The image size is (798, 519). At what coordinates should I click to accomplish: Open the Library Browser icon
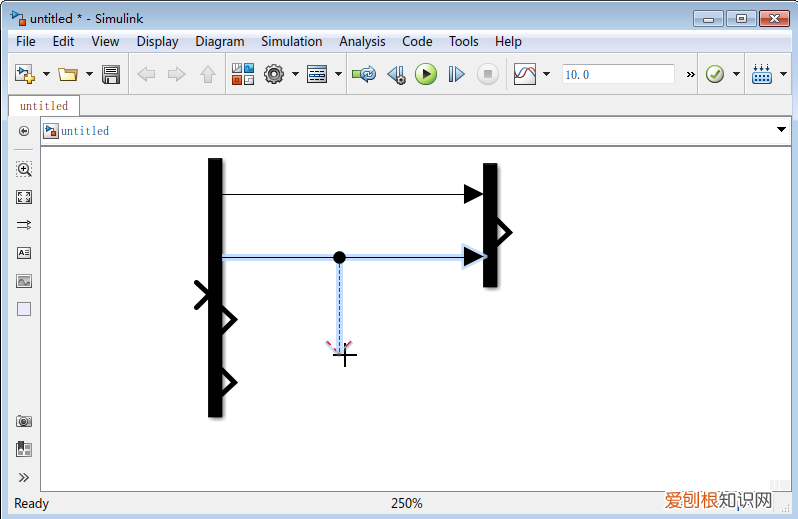[x=243, y=74]
